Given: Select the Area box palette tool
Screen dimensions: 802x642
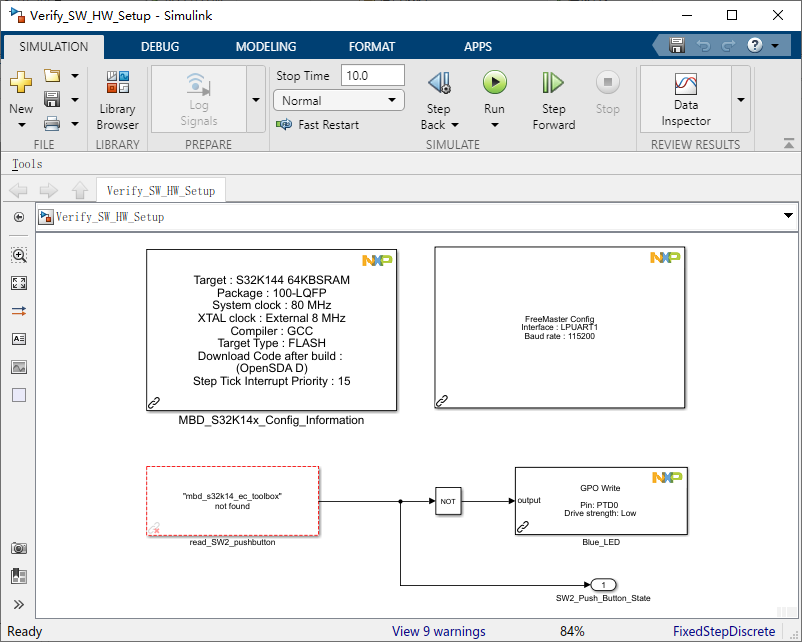Looking at the screenshot, I should (19, 395).
